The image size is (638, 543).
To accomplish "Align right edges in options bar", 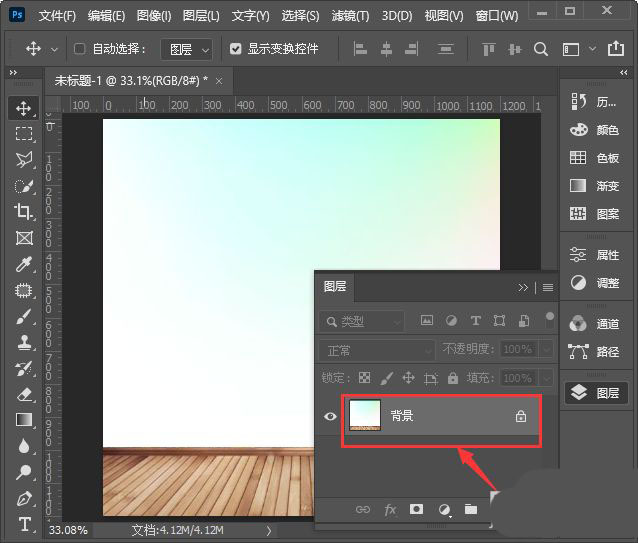I will click(411, 49).
